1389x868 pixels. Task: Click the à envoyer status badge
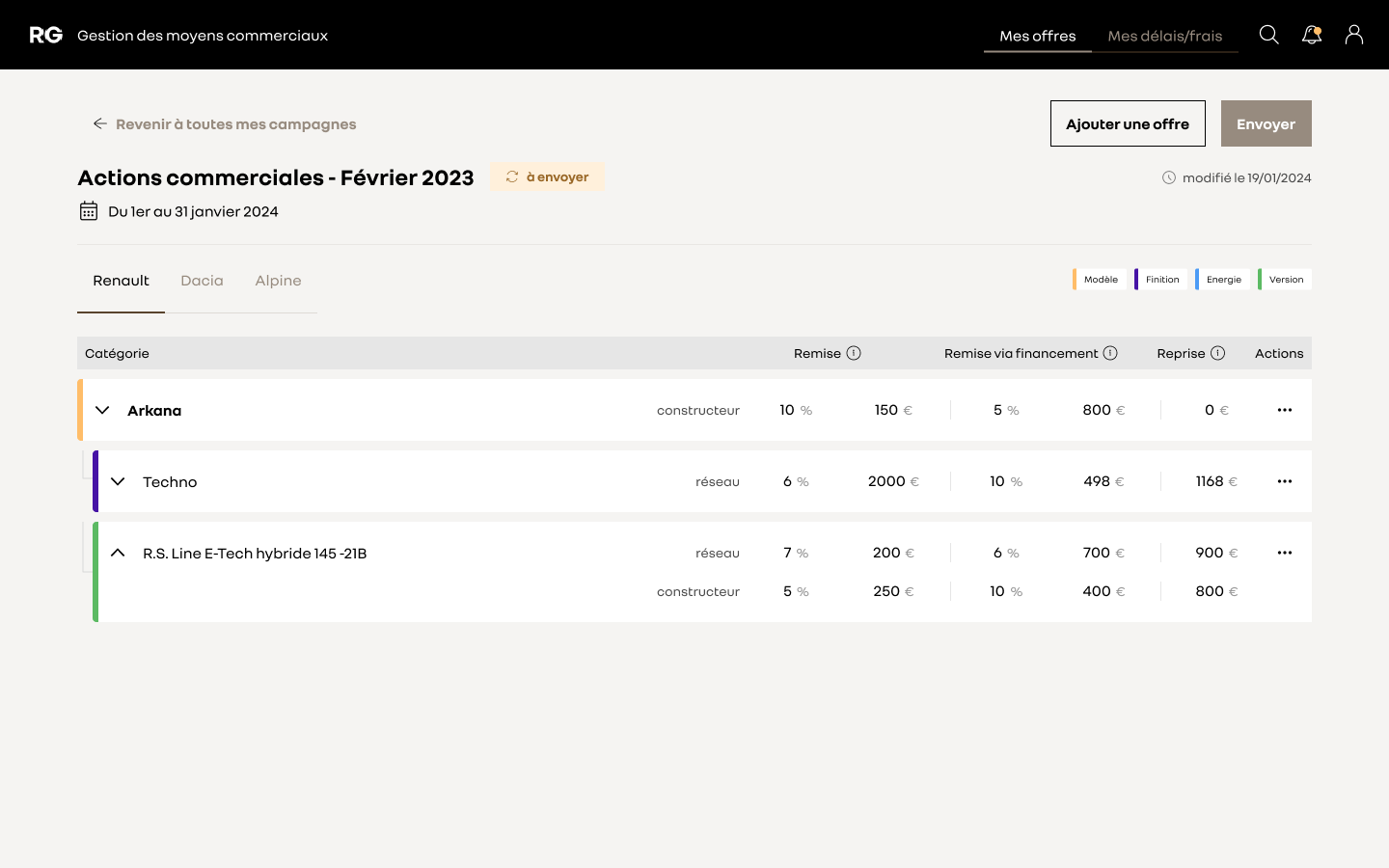[547, 176]
